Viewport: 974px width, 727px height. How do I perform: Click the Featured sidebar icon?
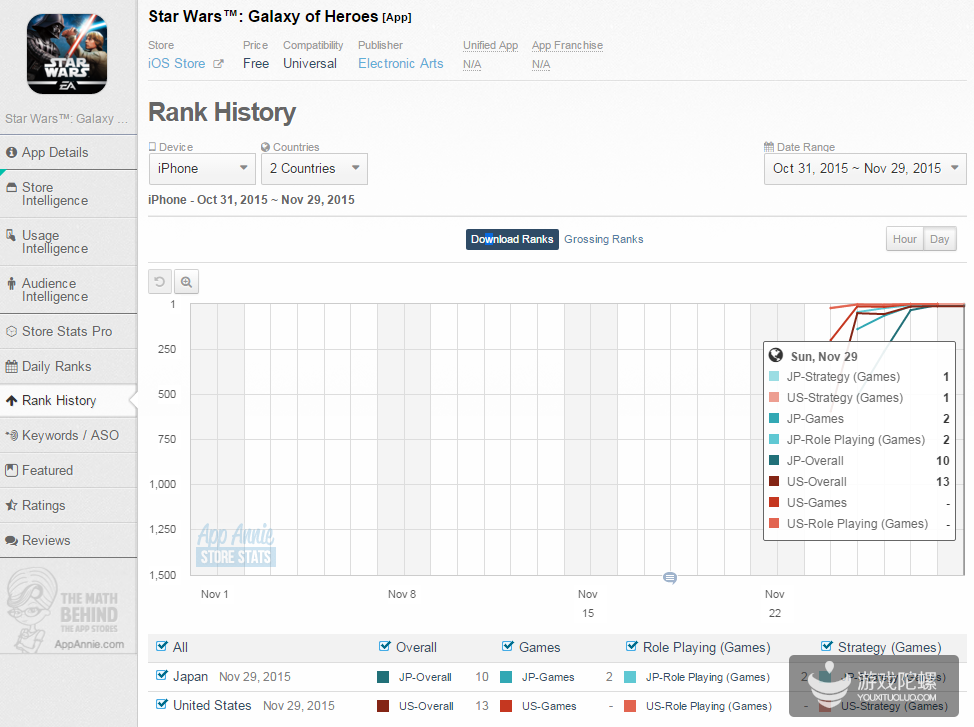coord(11,470)
